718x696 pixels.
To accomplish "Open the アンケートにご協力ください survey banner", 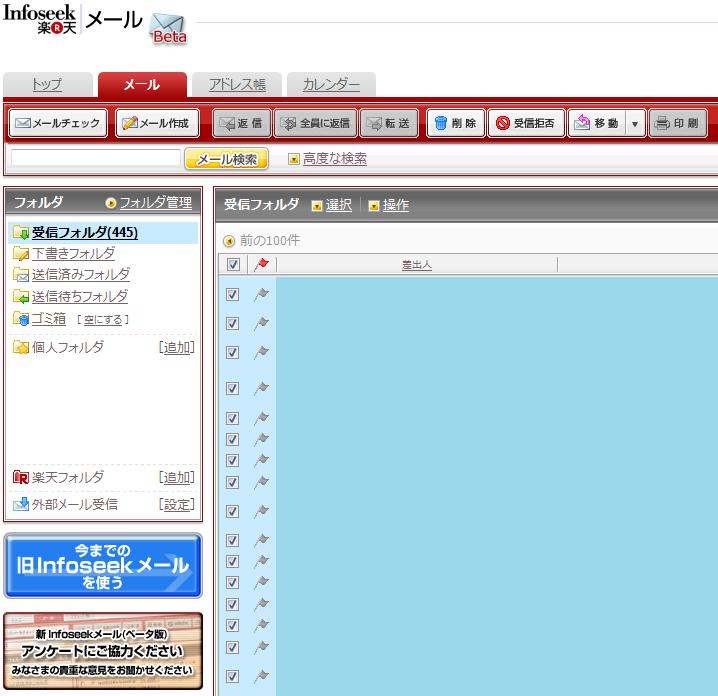I will coord(103,651).
